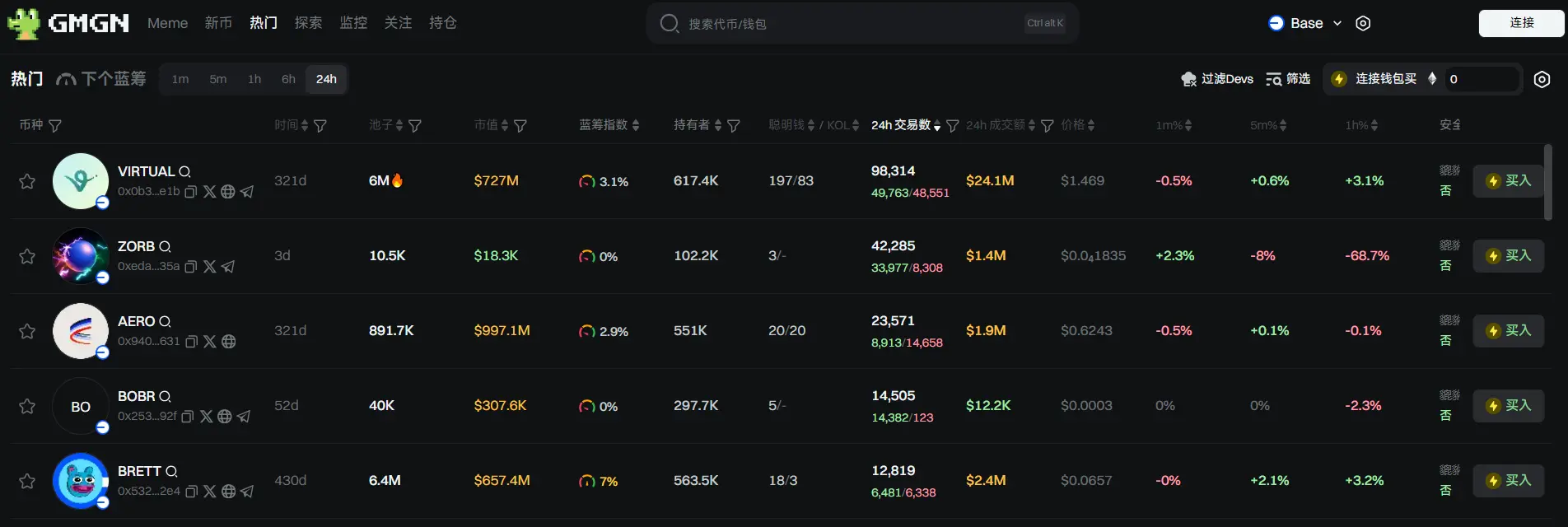Open BOBR's X (Twitter) link
1568x527 pixels.
(207, 417)
